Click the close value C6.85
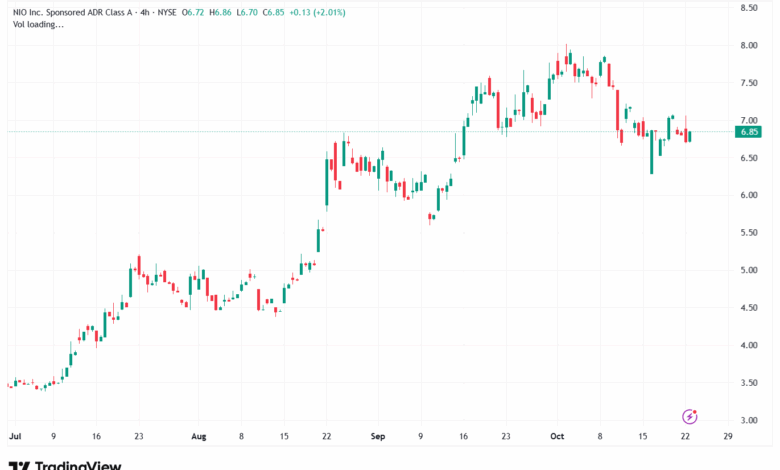 tap(273, 12)
